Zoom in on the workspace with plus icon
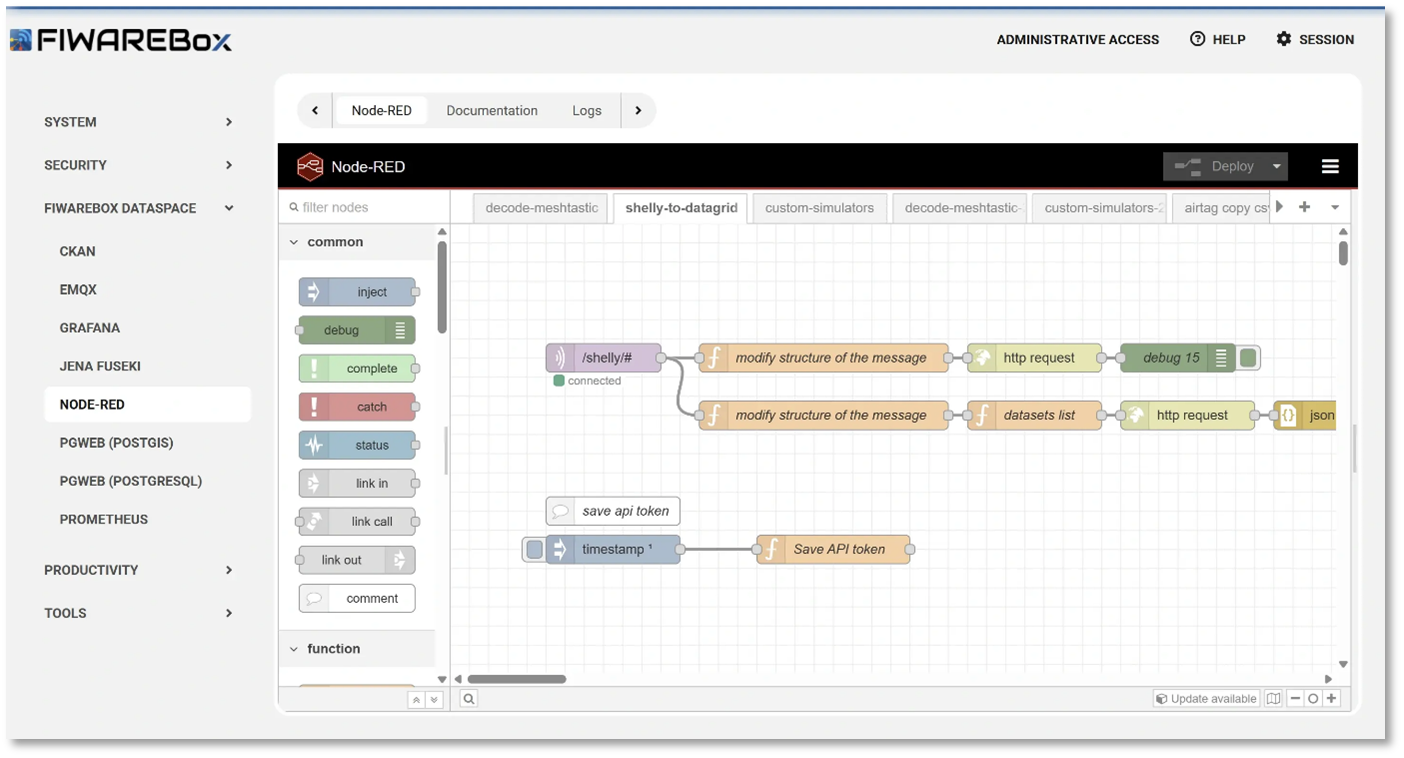The image size is (1404, 758). tap(1331, 698)
